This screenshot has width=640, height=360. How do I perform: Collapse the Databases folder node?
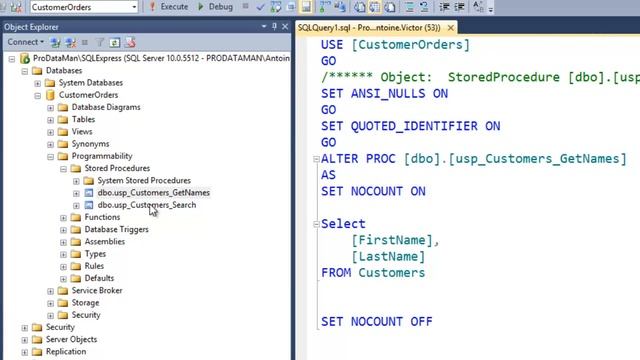point(24,71)
